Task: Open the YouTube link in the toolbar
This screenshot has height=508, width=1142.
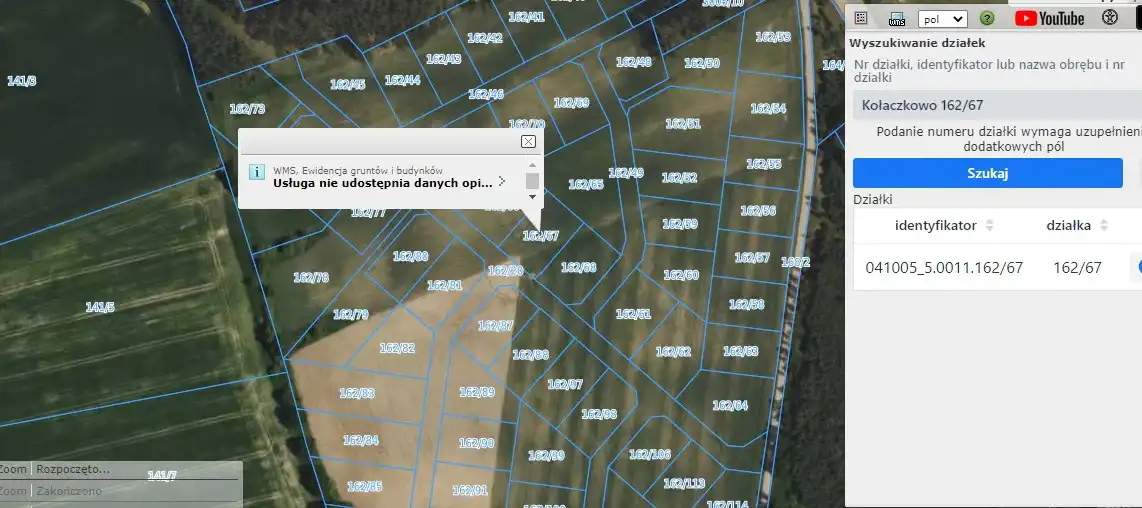Action: 1049,18
